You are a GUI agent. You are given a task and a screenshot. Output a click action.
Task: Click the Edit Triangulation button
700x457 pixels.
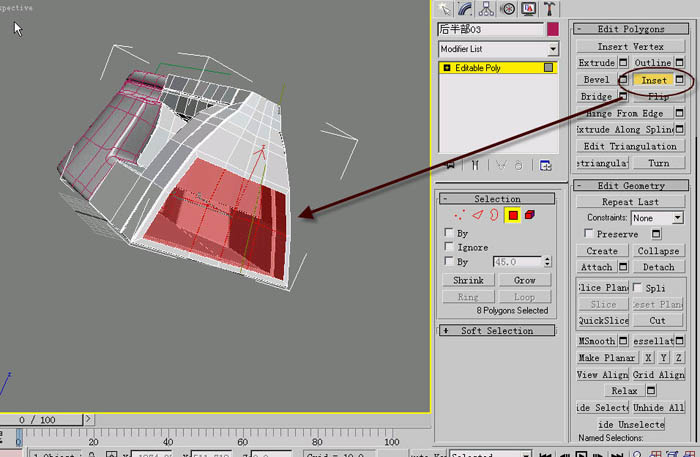(x=630, y=146)
